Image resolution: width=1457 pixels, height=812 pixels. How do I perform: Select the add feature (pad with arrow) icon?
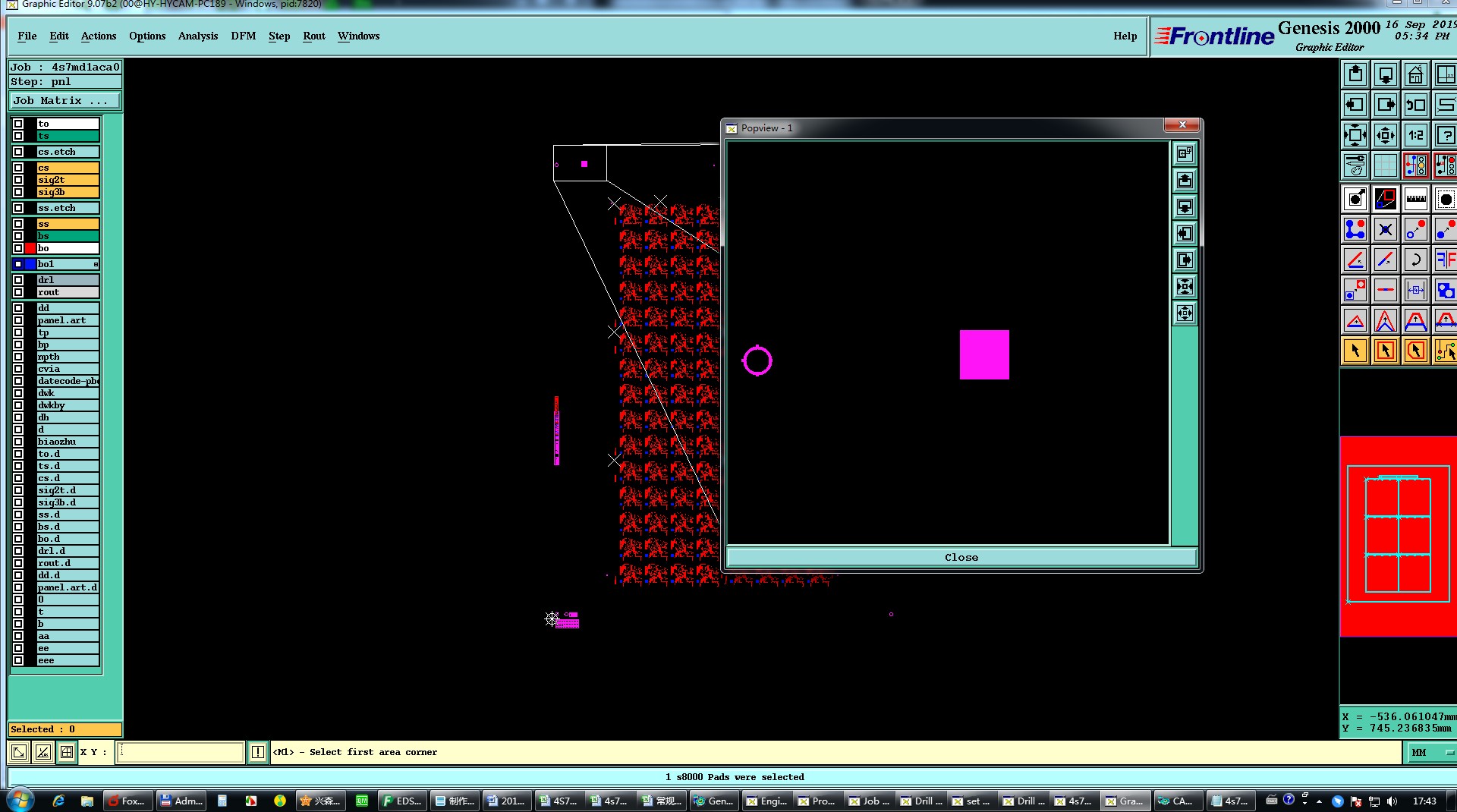pyautogui.click(x=1355, y=199)
